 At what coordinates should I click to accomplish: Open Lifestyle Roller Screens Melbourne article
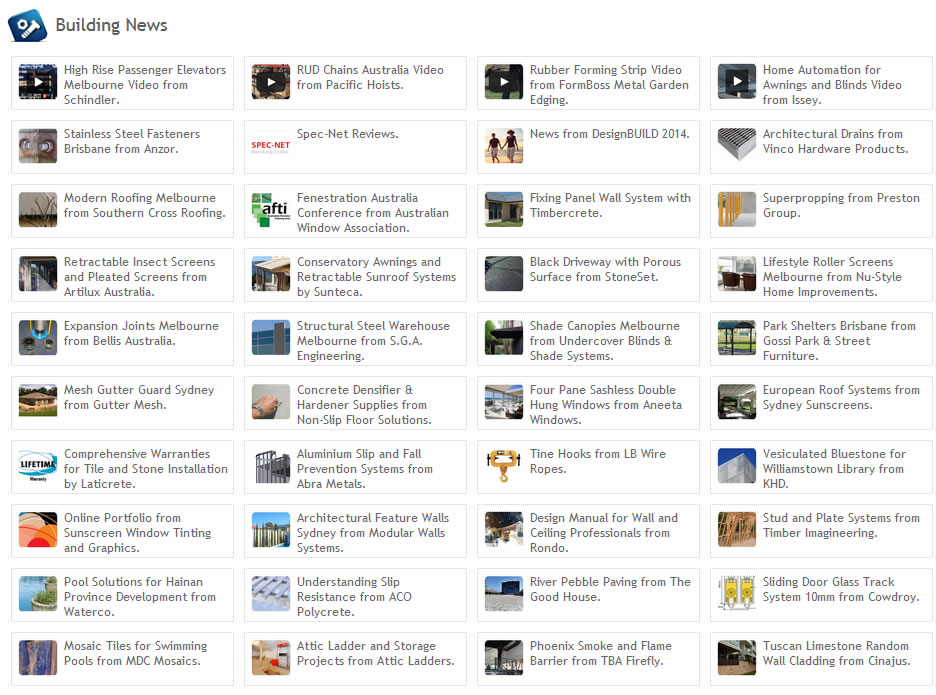point(832,277)
